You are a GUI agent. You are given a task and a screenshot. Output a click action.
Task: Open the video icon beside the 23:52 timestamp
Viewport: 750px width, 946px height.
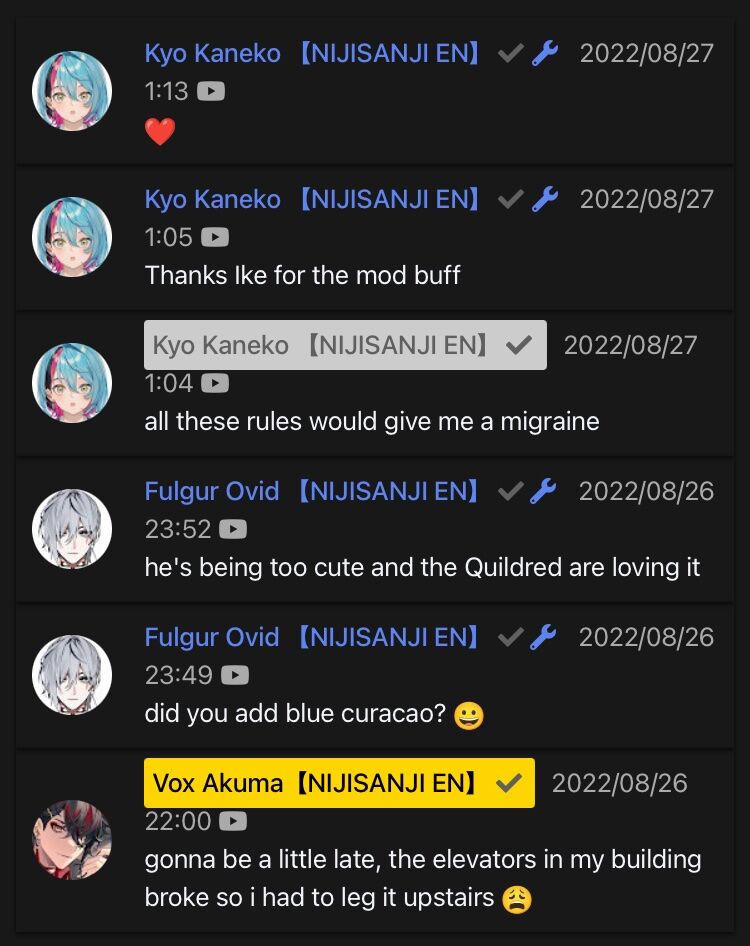point(233,529)
